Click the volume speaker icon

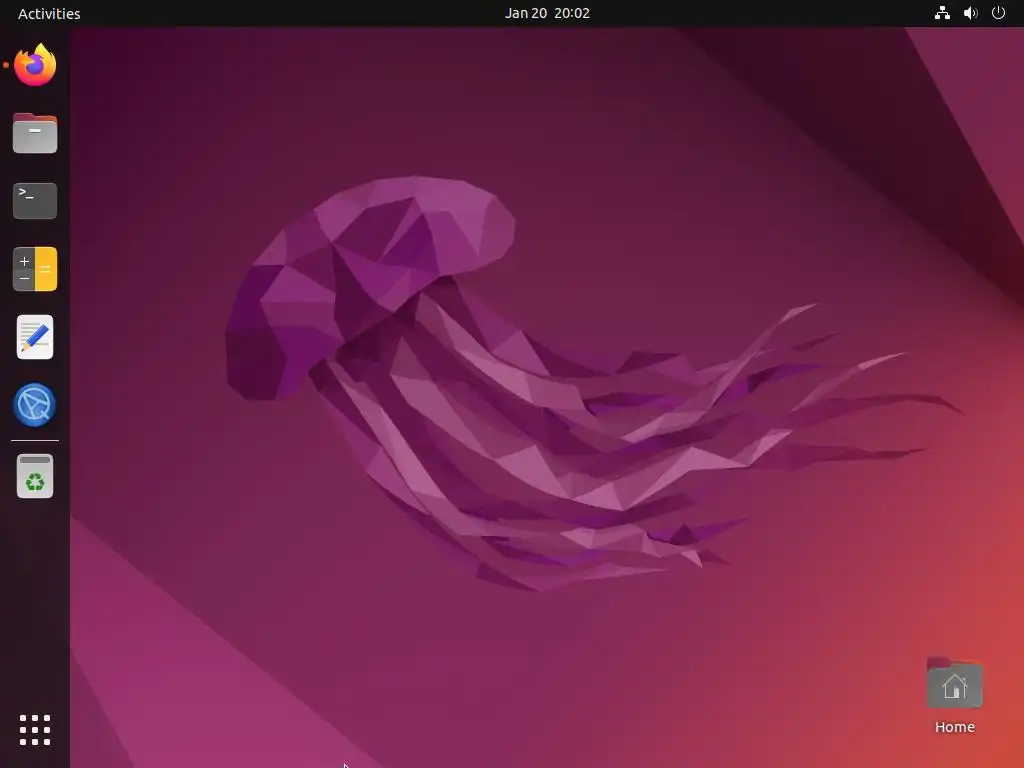[x=970, y=13]
